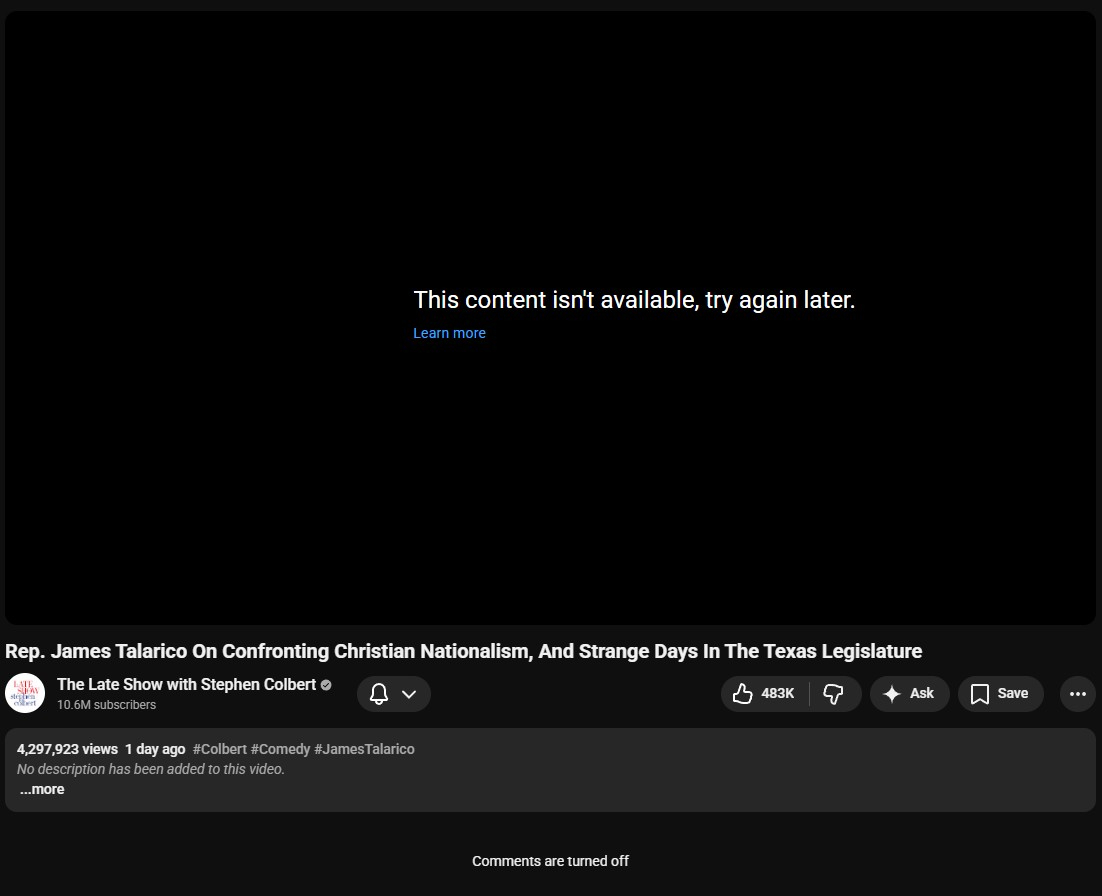1102x896 pixels.
Task: Open The Late Show channel avatar
Action: click(x=25, y=693)
